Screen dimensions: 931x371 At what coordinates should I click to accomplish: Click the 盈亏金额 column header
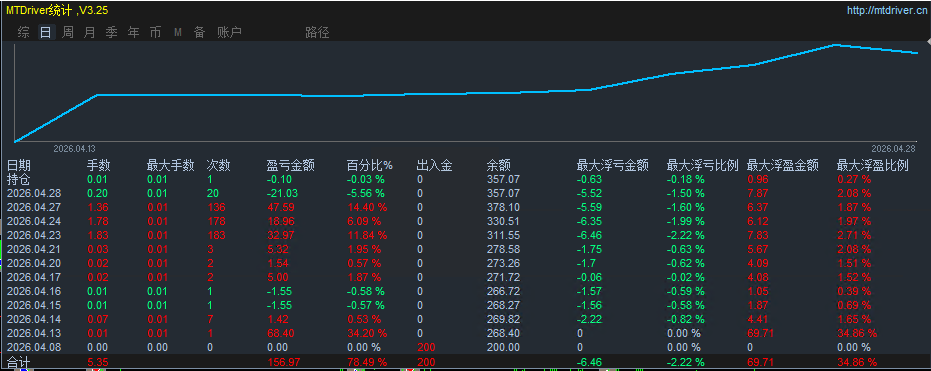(291, 166)
